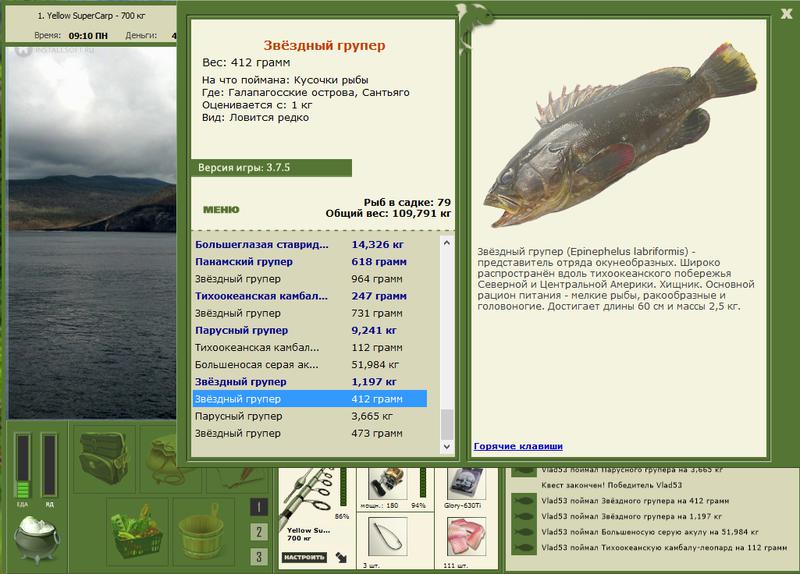Click chat line about Тихоокеанскую камбалу-леопард
Viewport: 800px width, 574px height.
[x=664, y=547]
